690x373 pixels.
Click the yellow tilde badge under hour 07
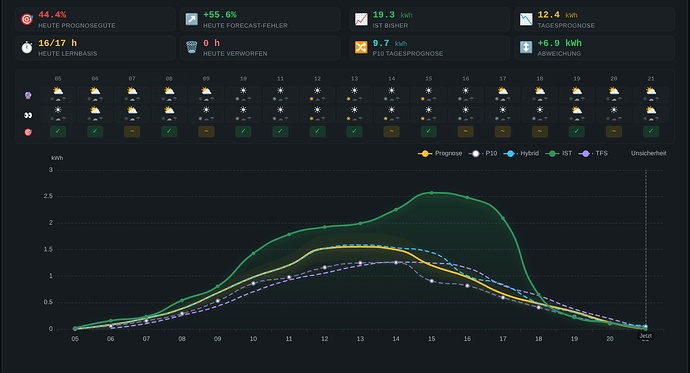click(132, 131)
